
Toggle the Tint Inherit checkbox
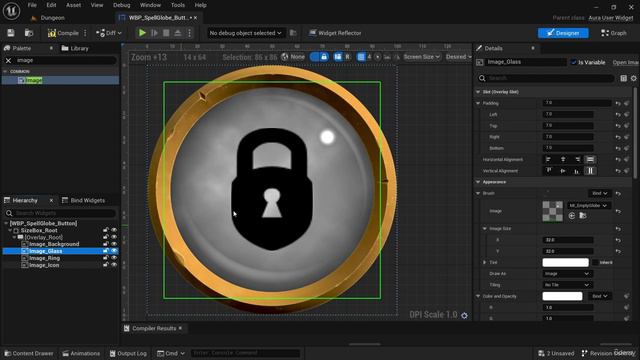tap(596, 262)
